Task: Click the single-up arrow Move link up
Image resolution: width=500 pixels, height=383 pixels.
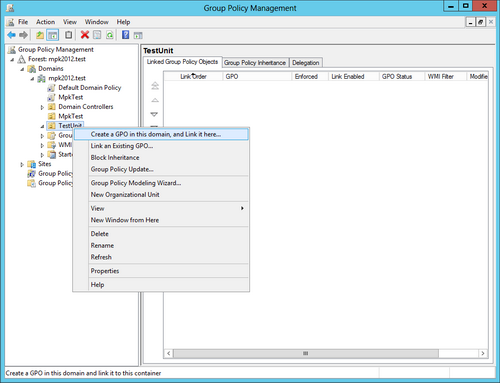Action: 155,100
